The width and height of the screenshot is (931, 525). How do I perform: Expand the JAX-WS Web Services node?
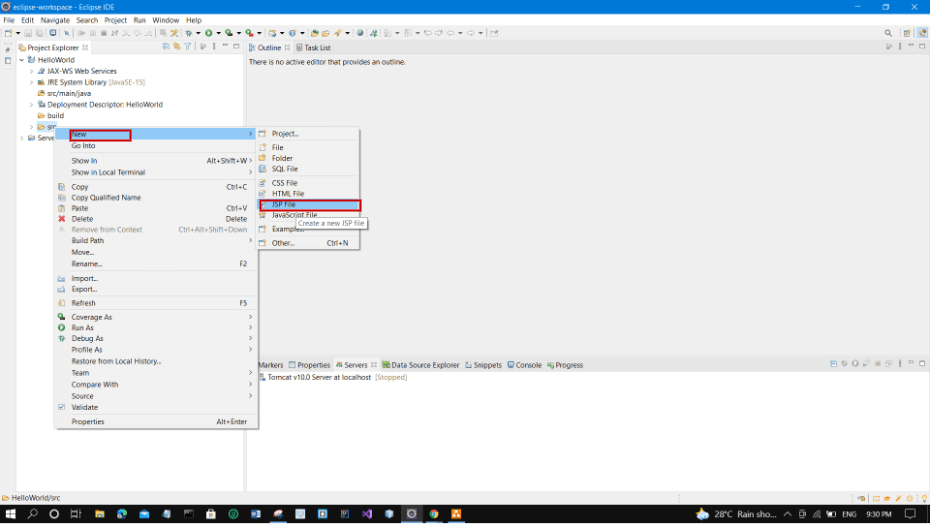coord(31,71)
